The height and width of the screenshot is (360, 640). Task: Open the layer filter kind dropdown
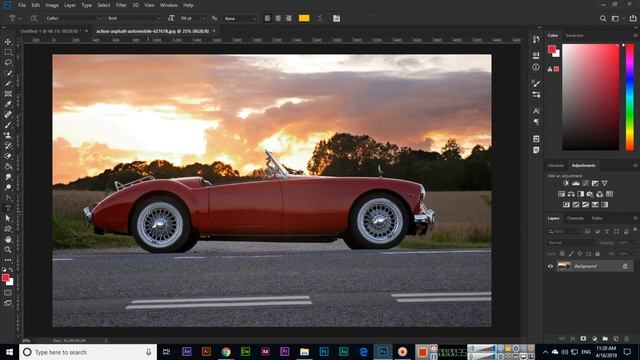(x=564, y=231)
